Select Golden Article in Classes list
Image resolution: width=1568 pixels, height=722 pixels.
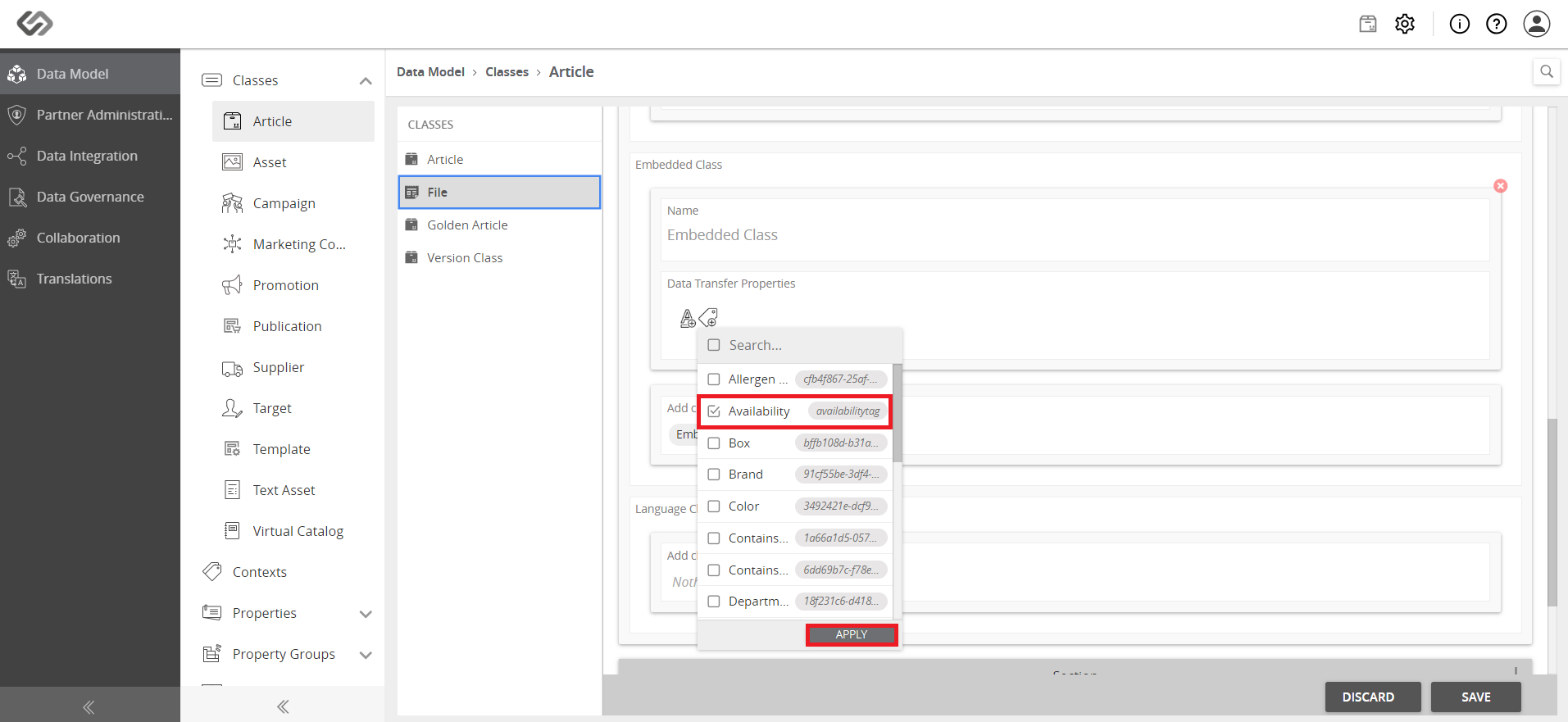click(x=499, y=225)
